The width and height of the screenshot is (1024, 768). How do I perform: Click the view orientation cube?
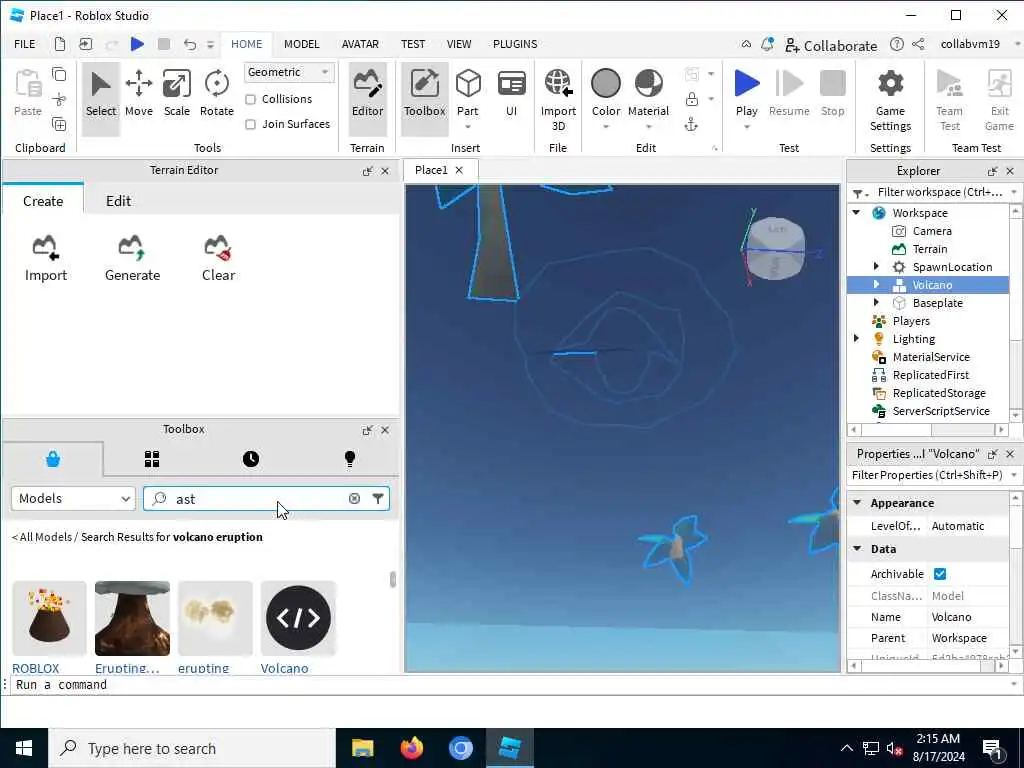[776, 249]
